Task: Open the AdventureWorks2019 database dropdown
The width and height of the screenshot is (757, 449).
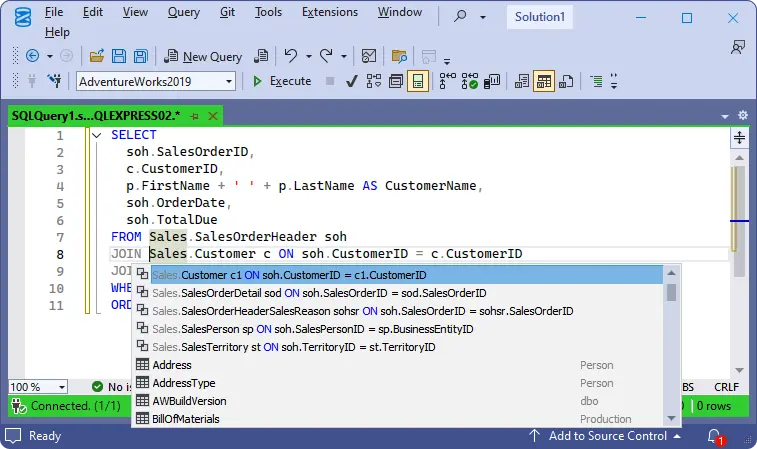Action: [x=229, y=82]
